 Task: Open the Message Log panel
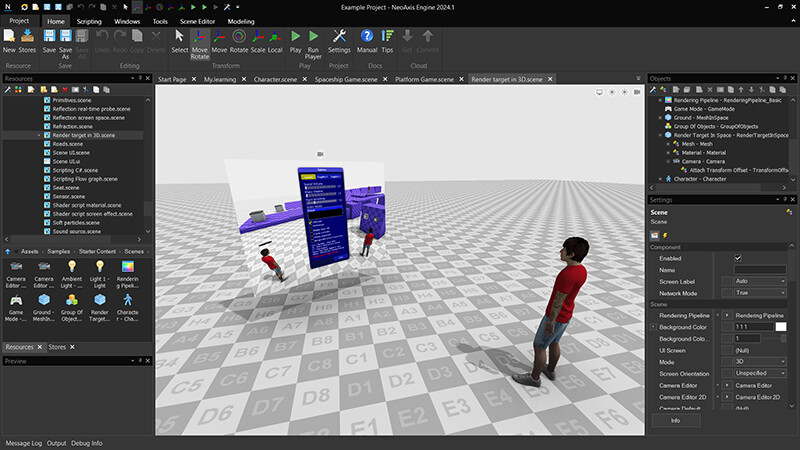[24, 442]
